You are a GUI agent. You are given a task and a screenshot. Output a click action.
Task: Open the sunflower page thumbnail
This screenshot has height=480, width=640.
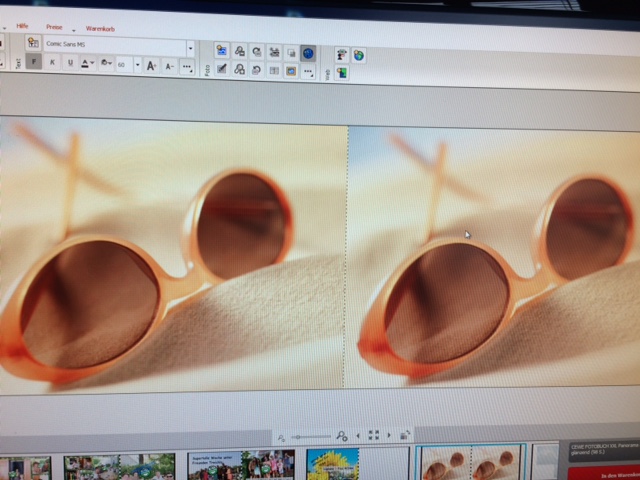[x=358, y=463]
